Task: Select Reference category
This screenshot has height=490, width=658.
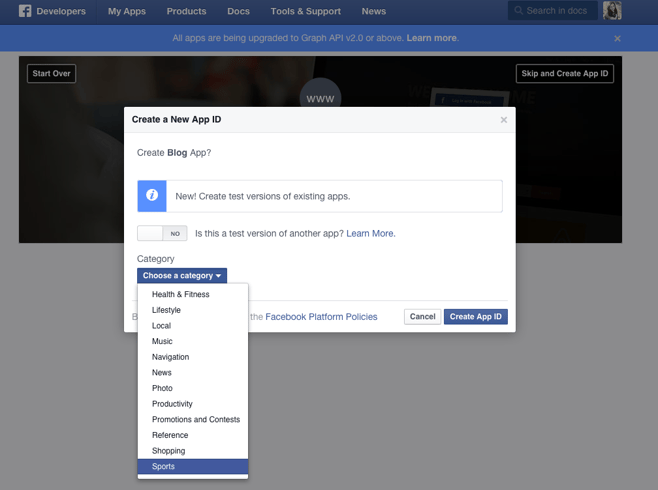Action: click(193, 435)
